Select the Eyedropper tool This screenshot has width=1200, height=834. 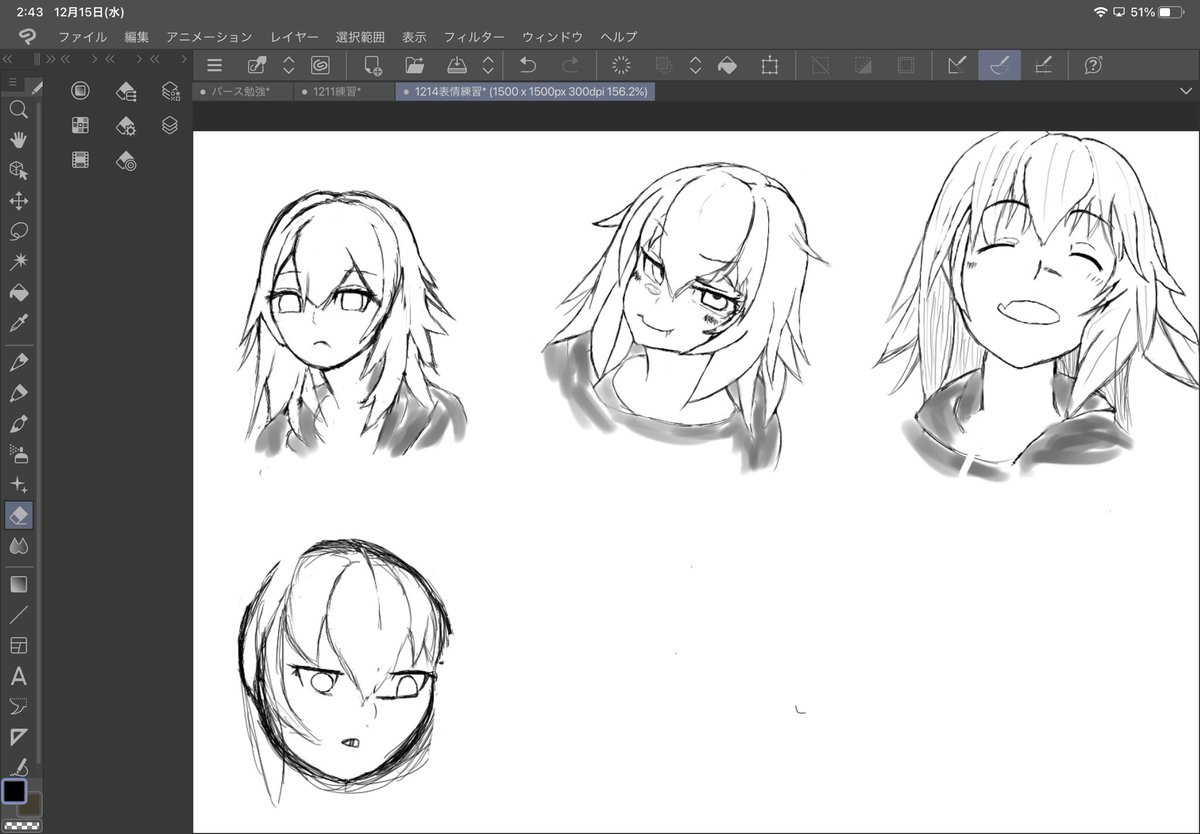(x=18, y=323)
